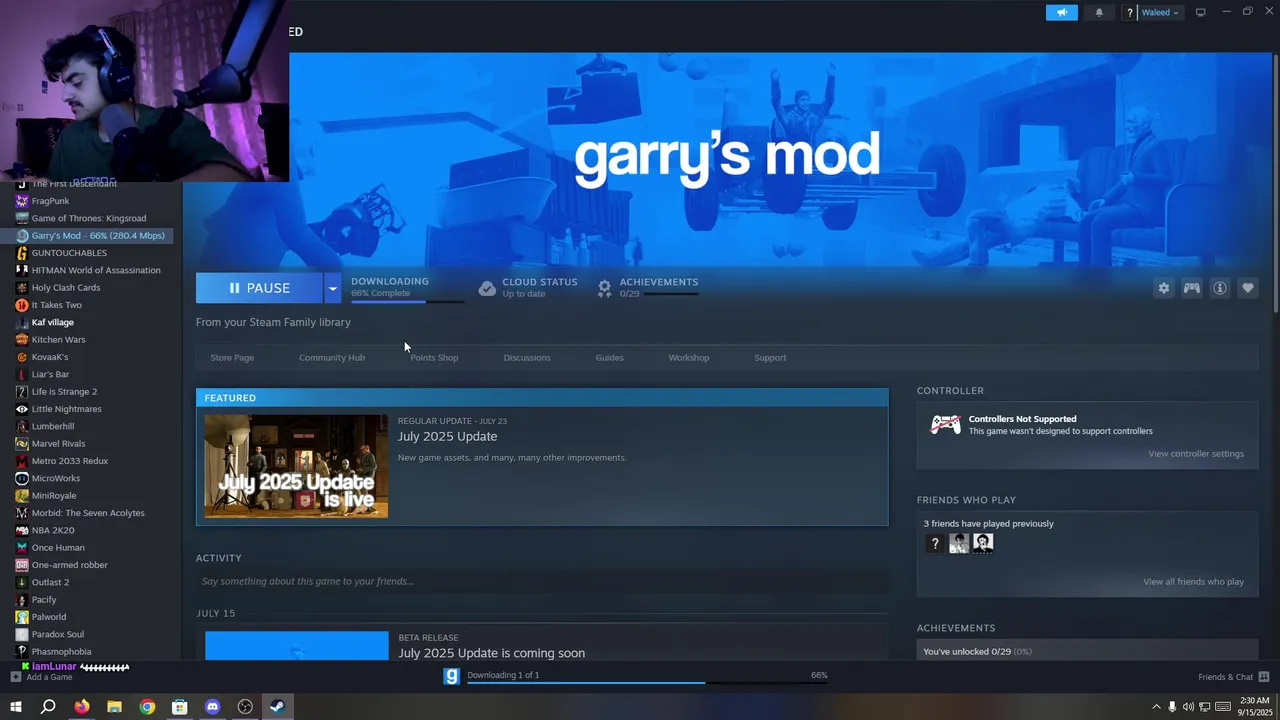Viewport: 1280px width, 720px height.
Task: Open the Points Shop tab
Action: click(434, 358)
